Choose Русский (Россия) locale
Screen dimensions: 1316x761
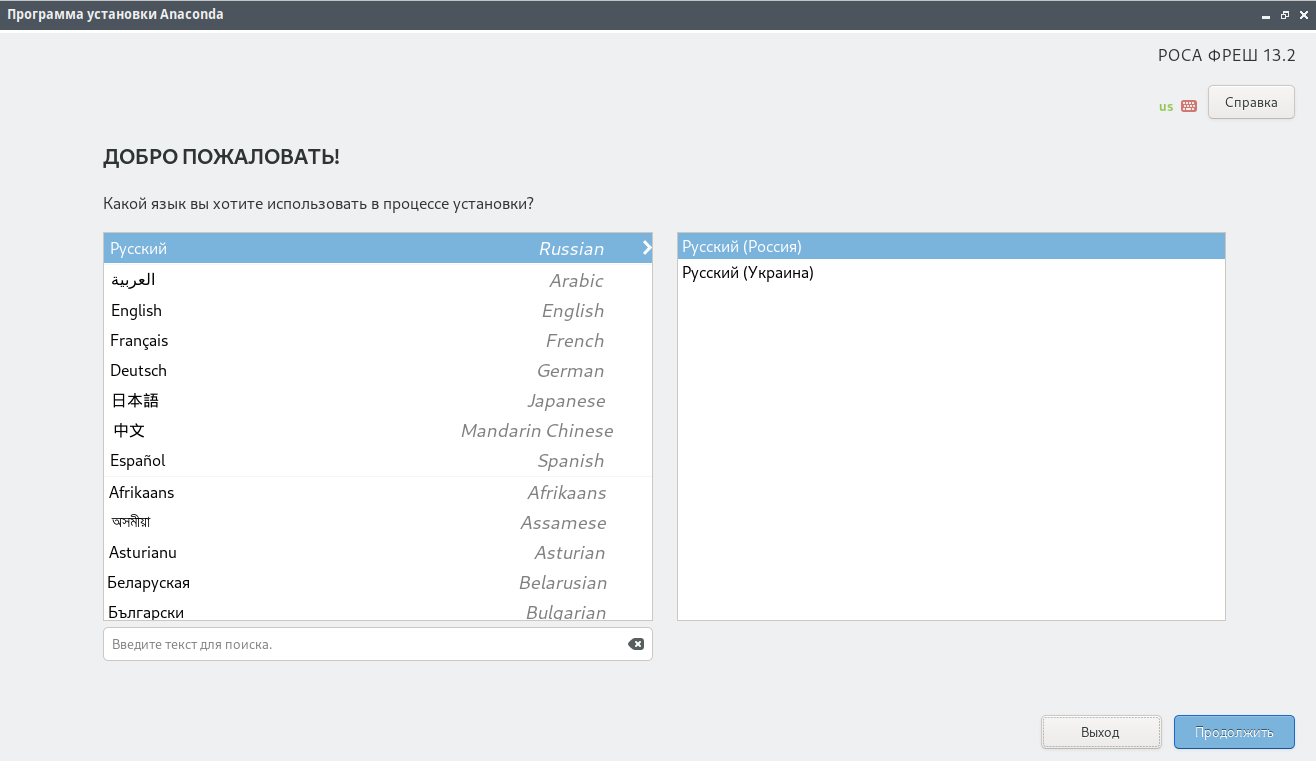click(951, 246)
